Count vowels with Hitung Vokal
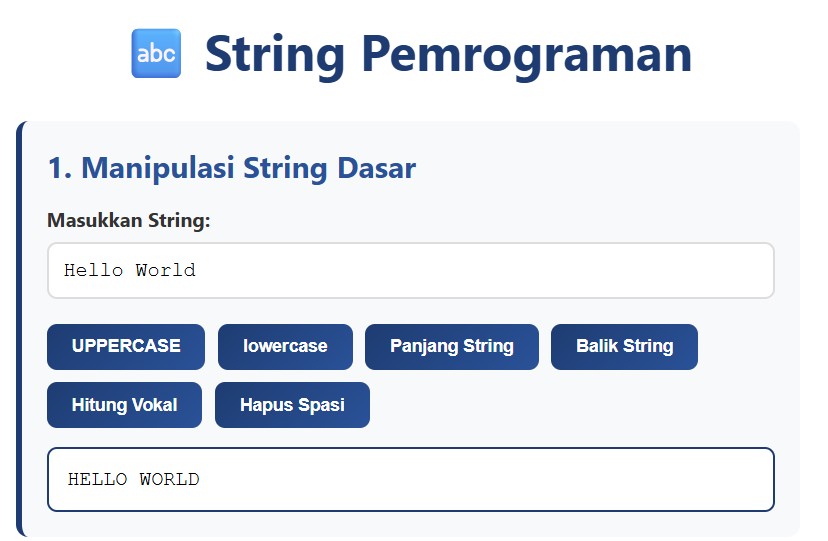Viewport: 828px width, 541px height. coord(124,405)
